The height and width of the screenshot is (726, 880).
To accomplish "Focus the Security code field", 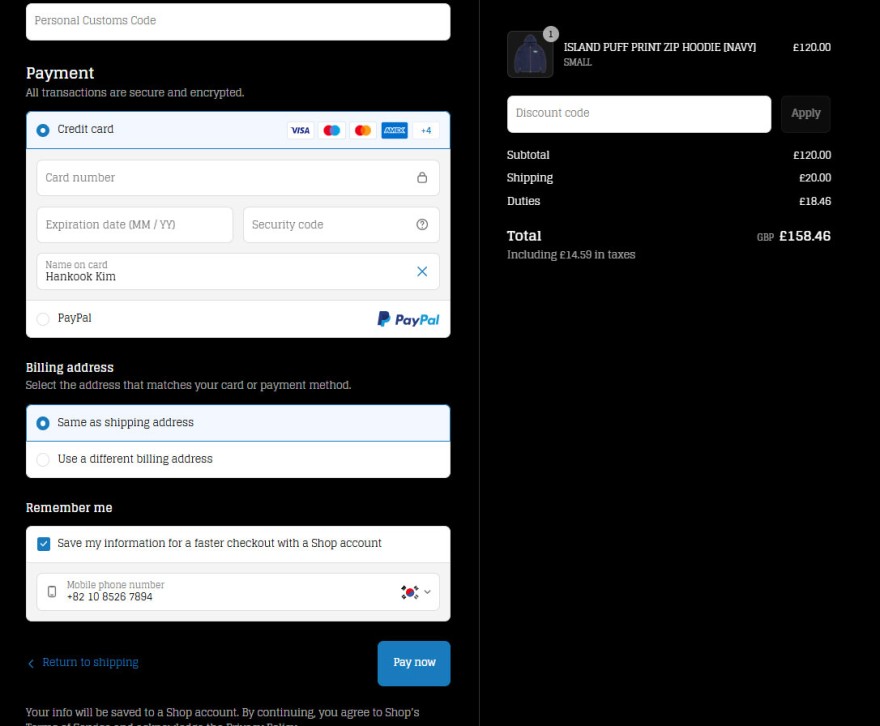I will (341, 224).
